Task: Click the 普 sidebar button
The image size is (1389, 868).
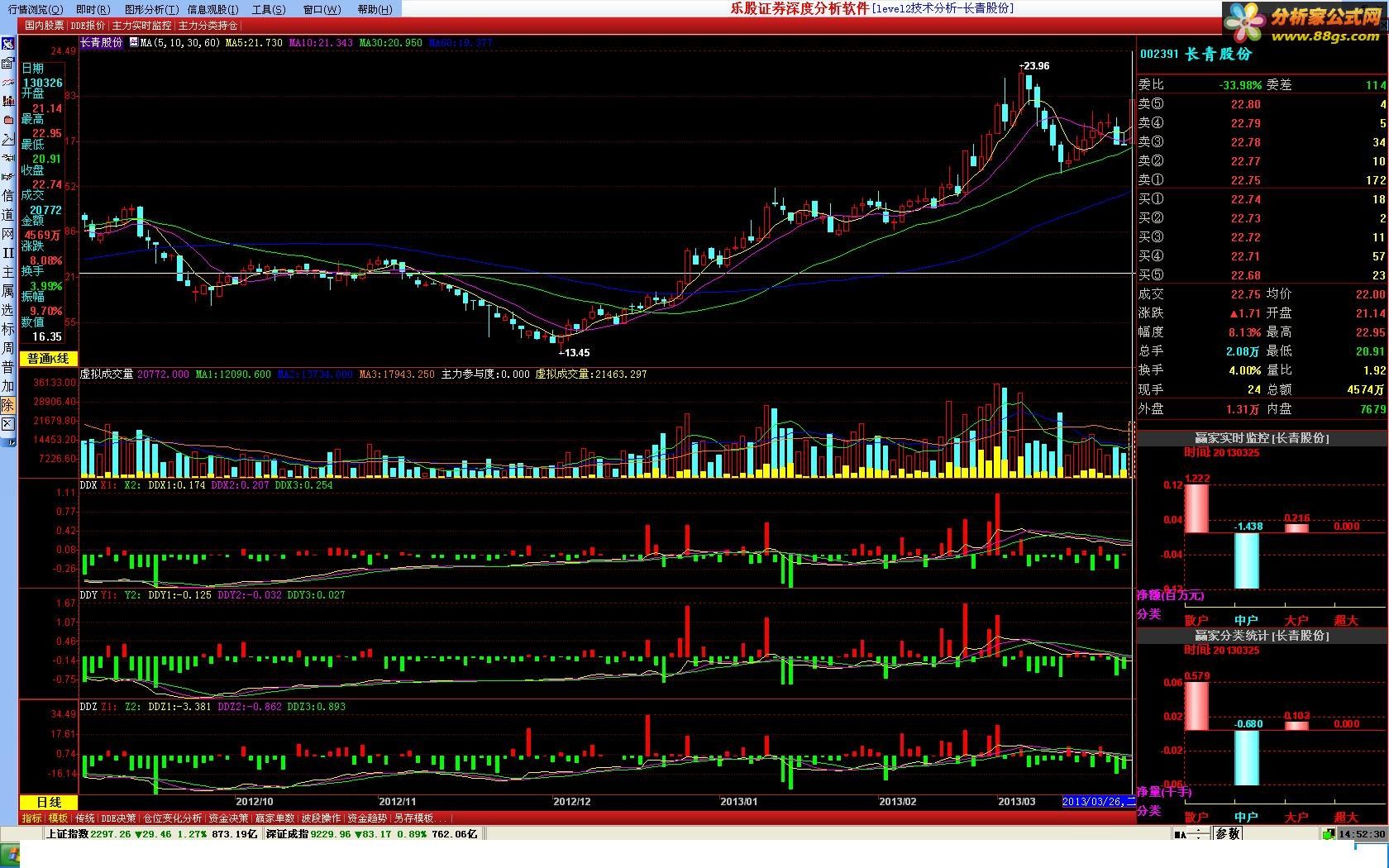Action: (7, 366)
